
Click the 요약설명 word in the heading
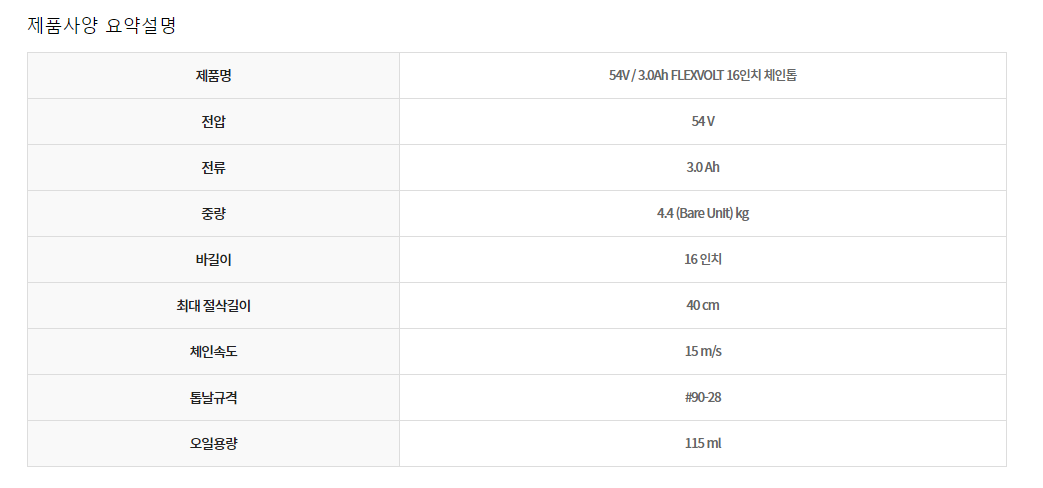point(141,25)
